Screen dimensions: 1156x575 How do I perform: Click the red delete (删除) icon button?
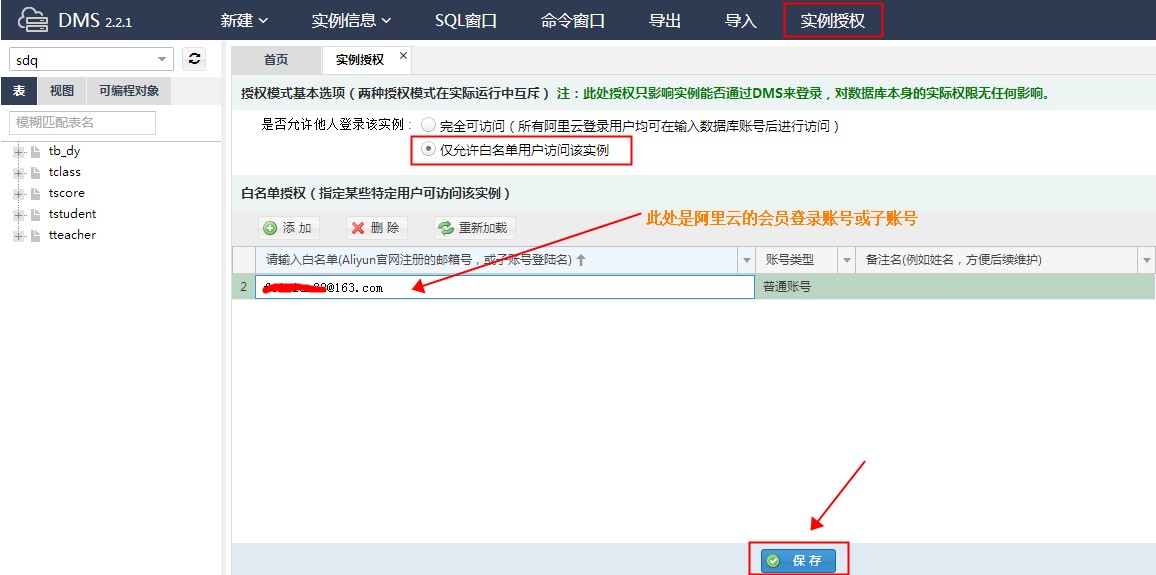(358, 228)
